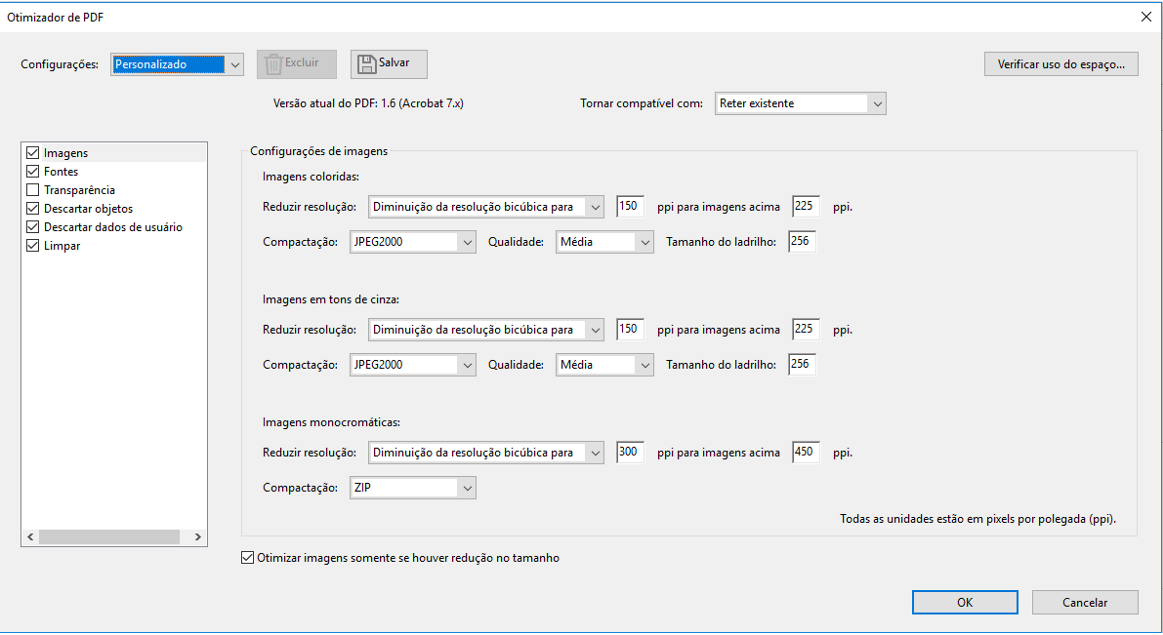The image size is (1163, 635).
Task: Open grayscale images Qualidade Média dropdown
Action: click(x=604, y=365)
